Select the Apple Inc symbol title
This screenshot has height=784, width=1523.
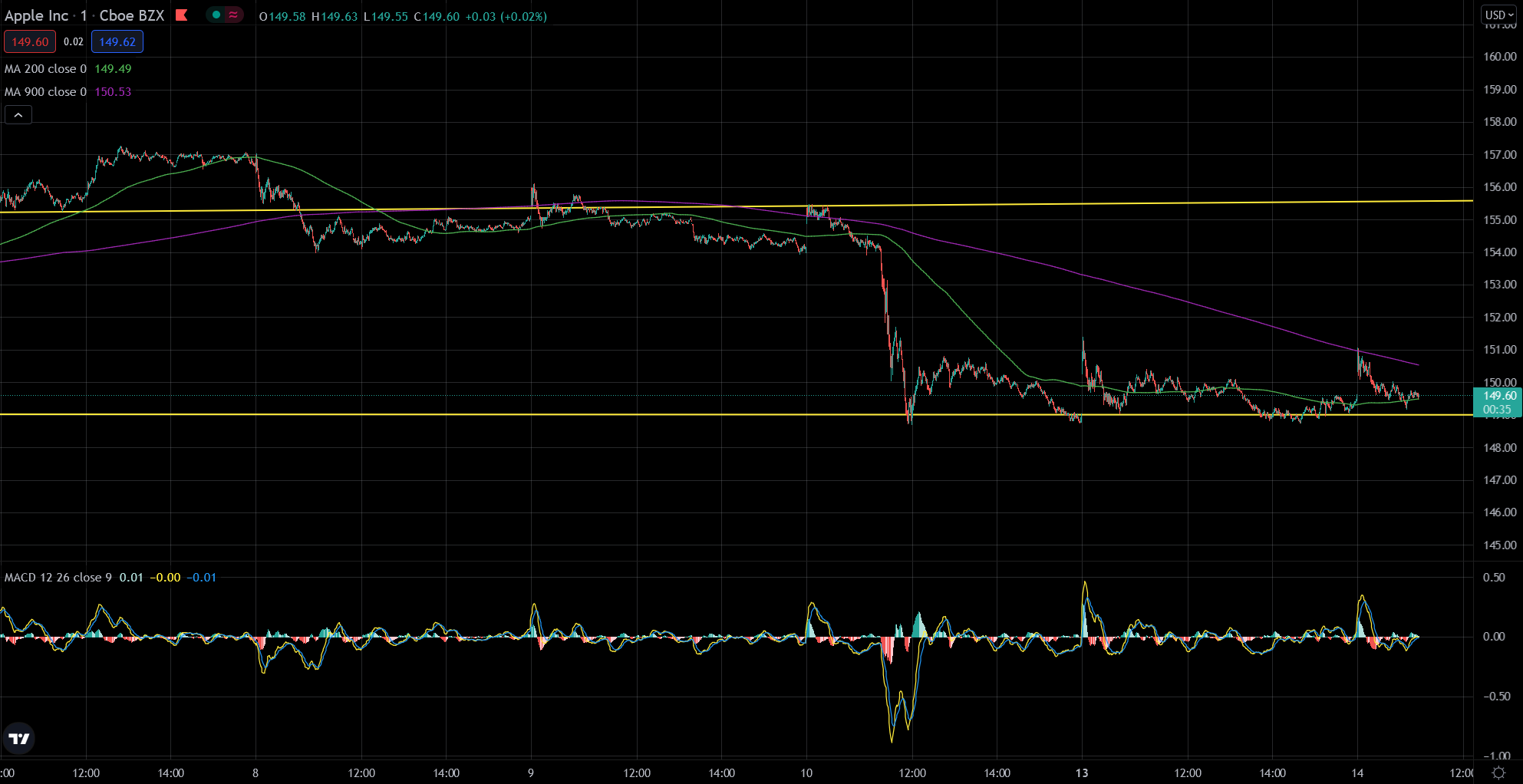(x=36, y=15)
